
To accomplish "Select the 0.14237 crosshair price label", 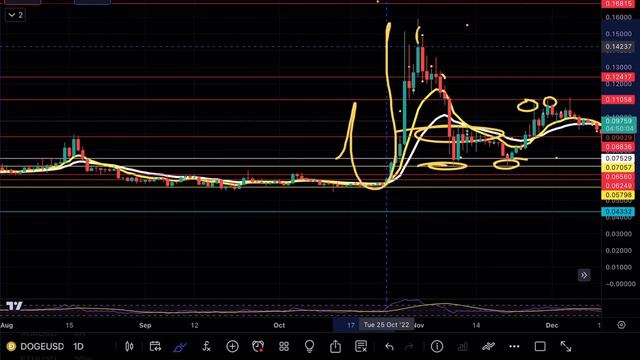I will point(618,47).
